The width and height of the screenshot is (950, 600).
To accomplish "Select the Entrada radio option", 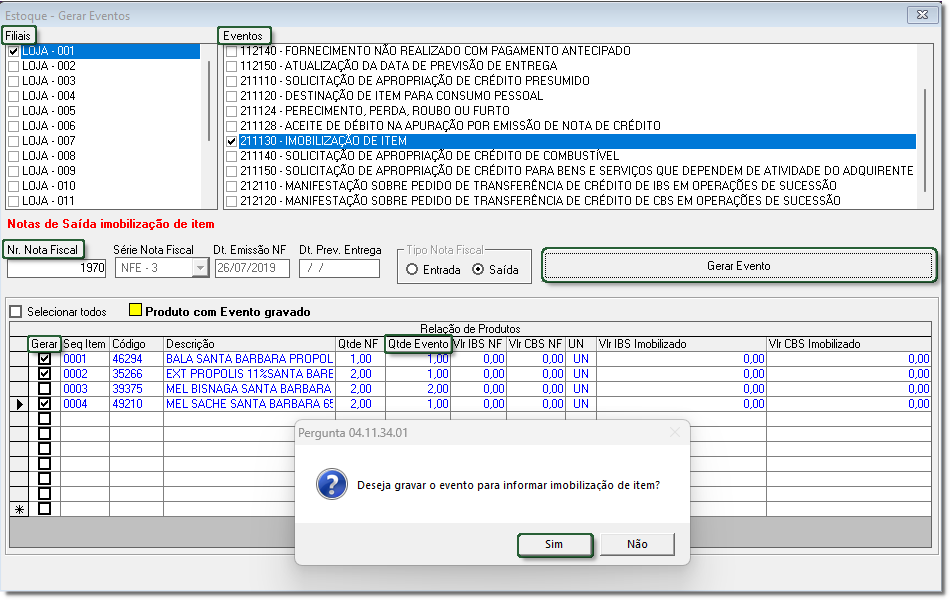I will click(x=412, y=270).
